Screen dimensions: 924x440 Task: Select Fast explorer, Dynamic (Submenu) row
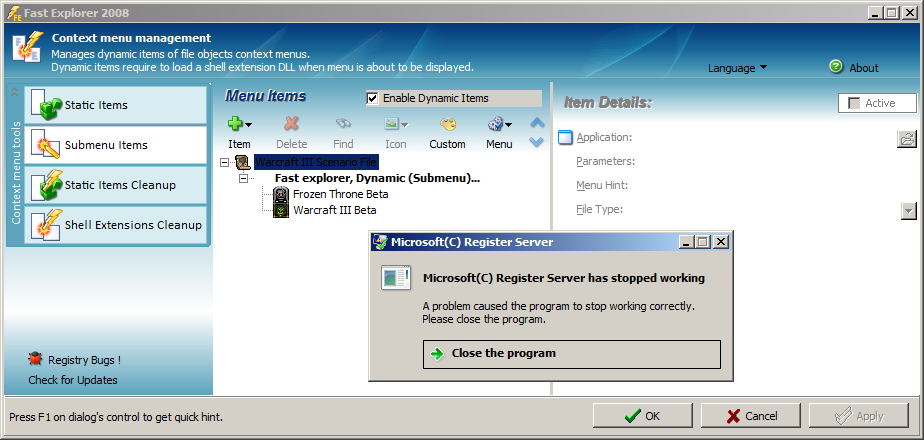(x=377, y=178)
